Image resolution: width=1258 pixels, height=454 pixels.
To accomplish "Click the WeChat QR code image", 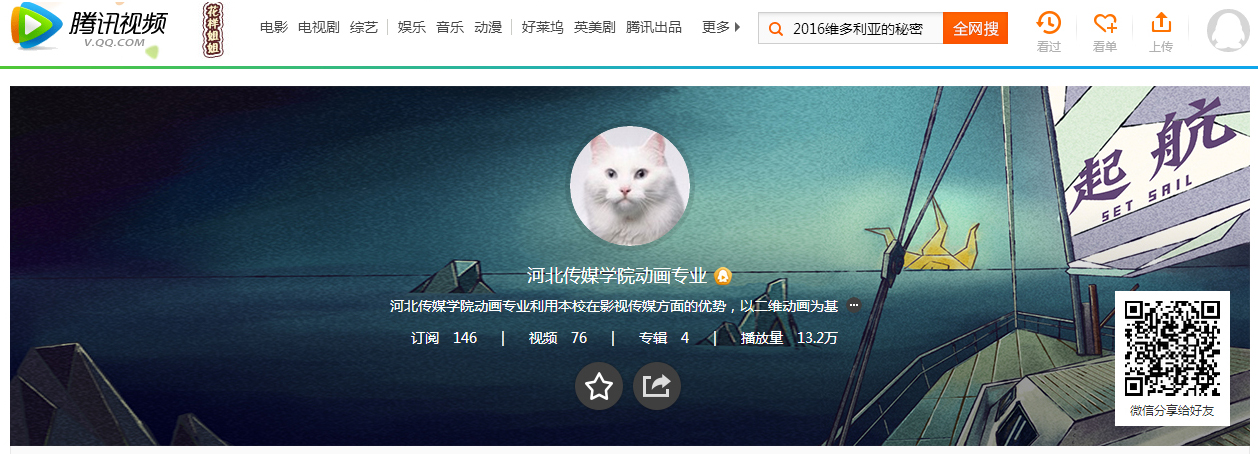I will [1172, 348].
